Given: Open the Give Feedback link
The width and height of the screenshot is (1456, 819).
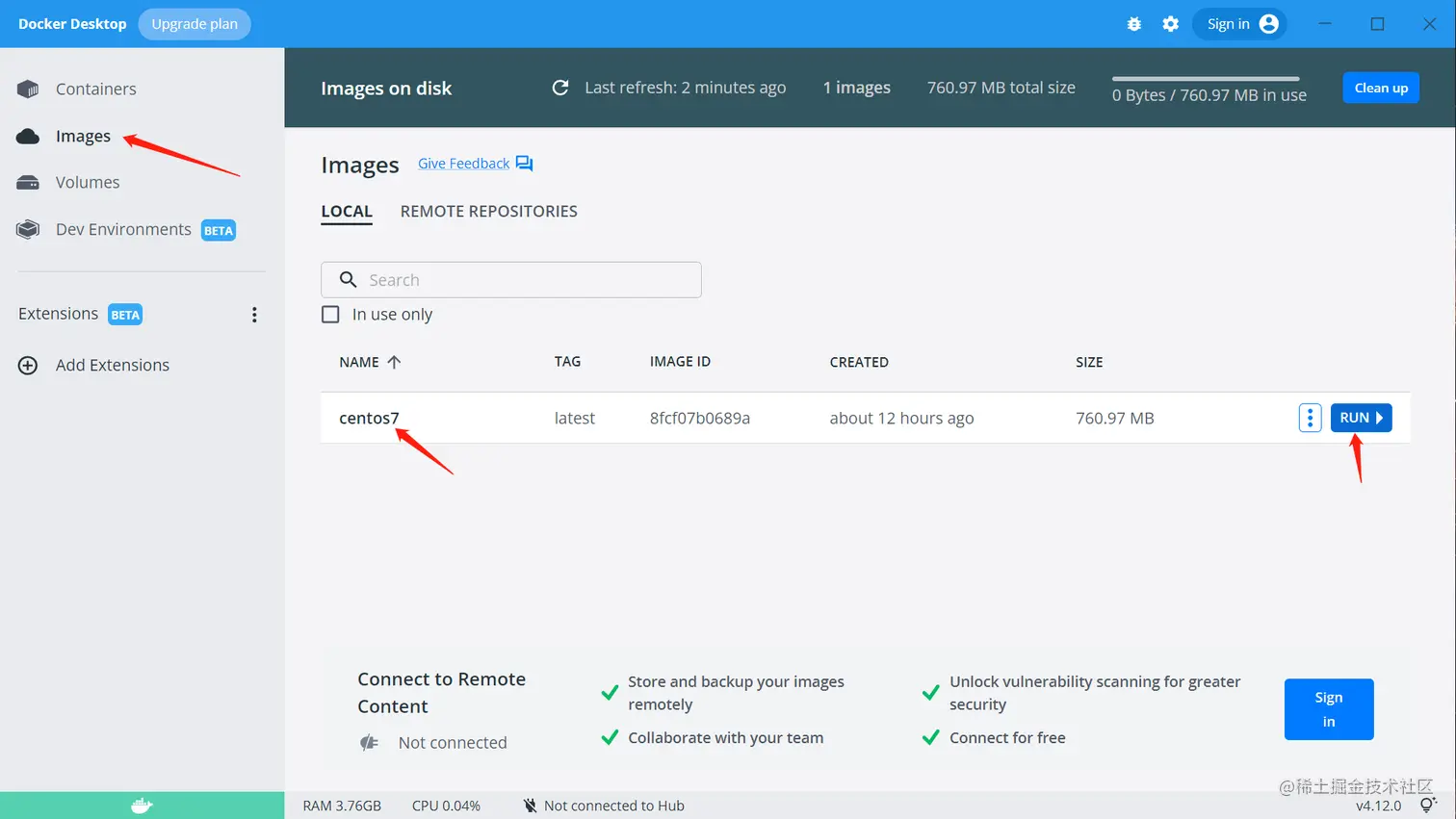Looking at the screenshot, I should [464, 164].
